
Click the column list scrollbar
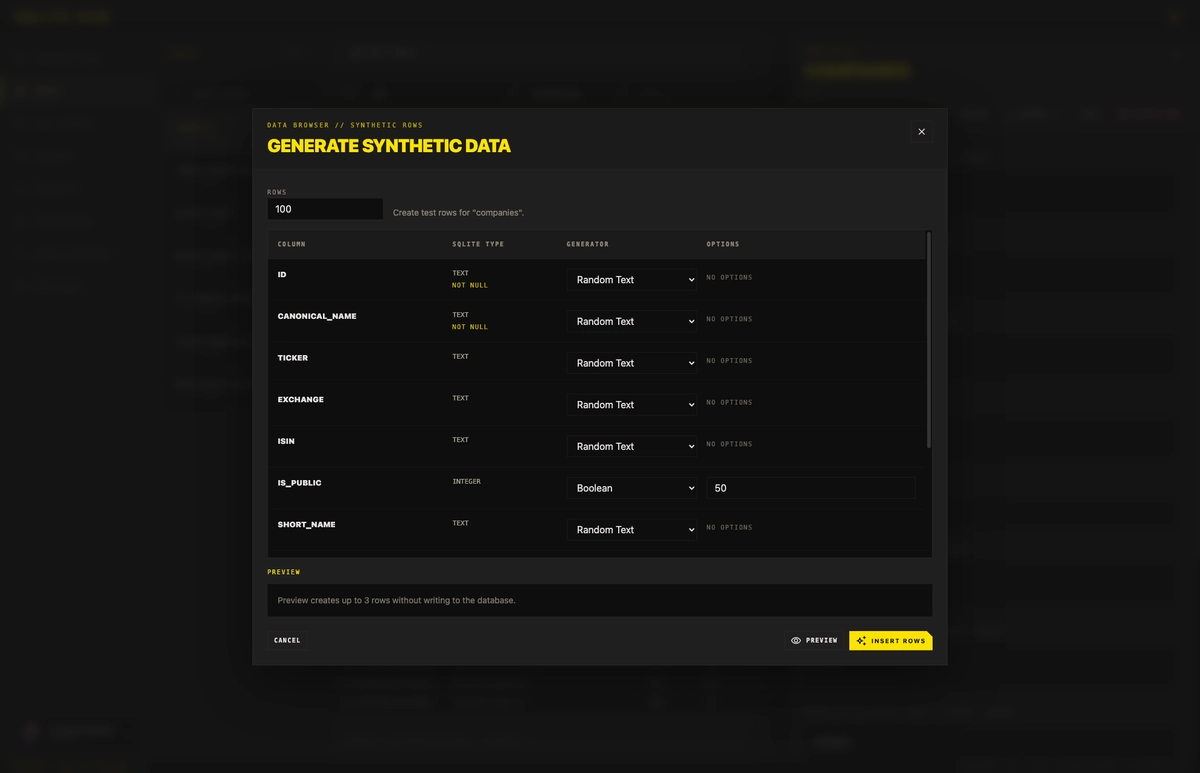(929, 339)
